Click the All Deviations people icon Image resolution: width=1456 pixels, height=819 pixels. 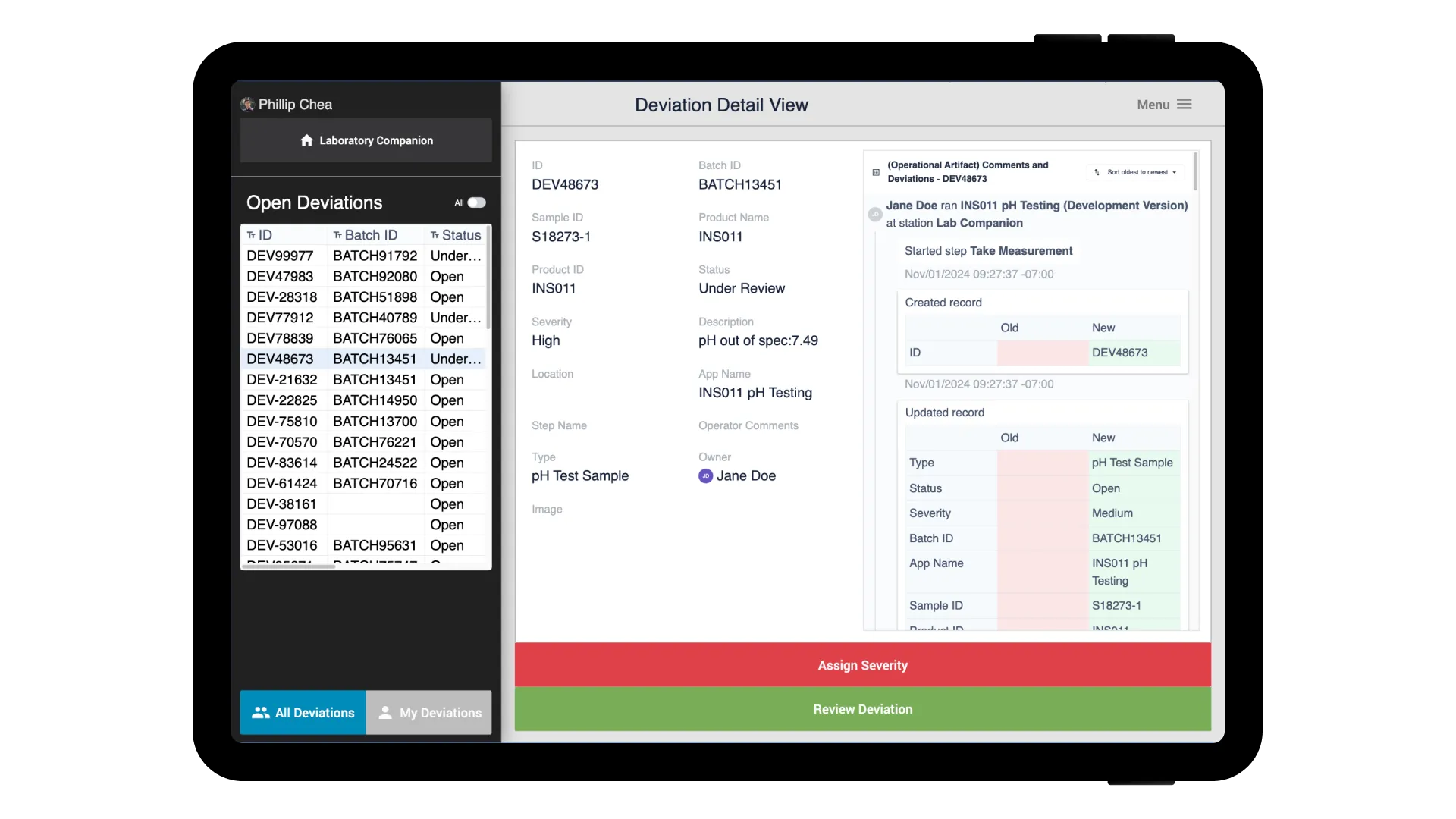[261, 712]
